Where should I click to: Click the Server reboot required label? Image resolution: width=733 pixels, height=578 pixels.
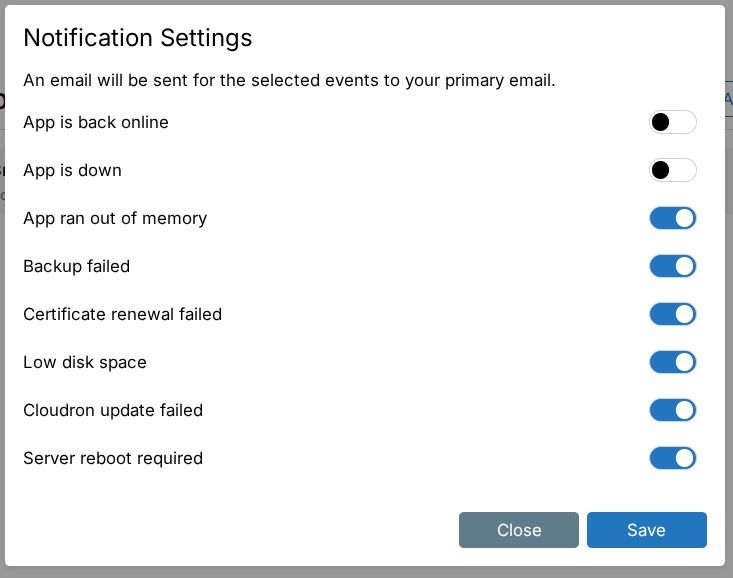click(113, 458)
